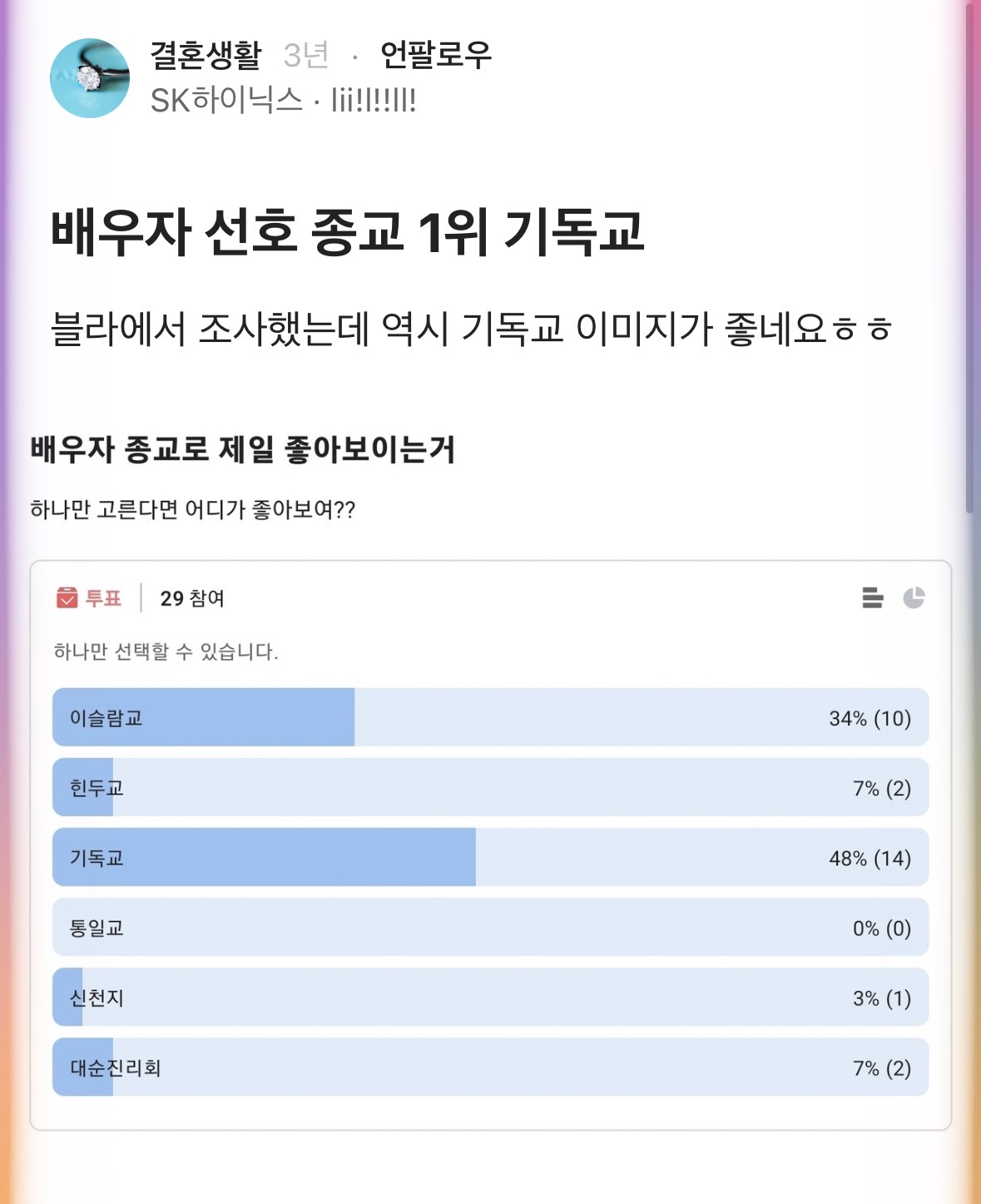
Task: Choose the 통일교 poll option
Action: pos(490,927)
